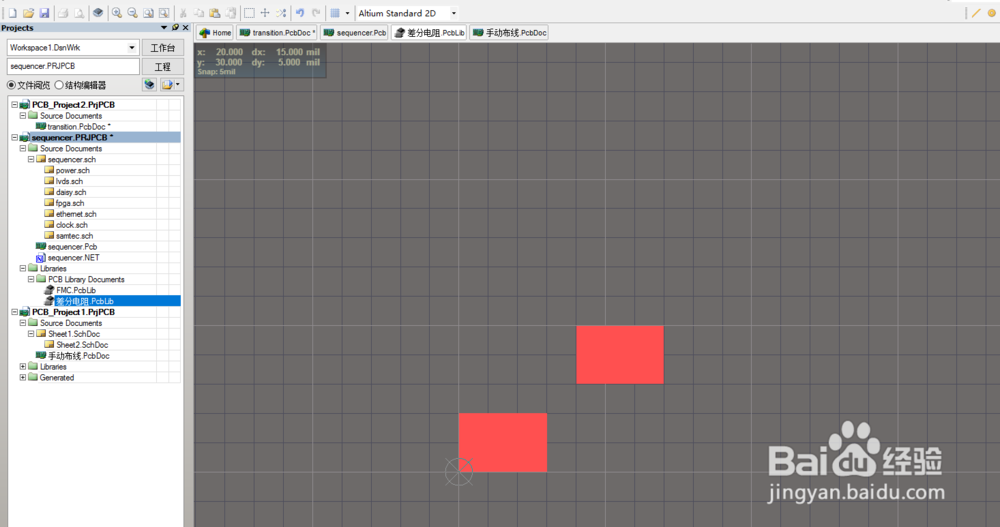Click the Paste Special icon

(231, 13)
